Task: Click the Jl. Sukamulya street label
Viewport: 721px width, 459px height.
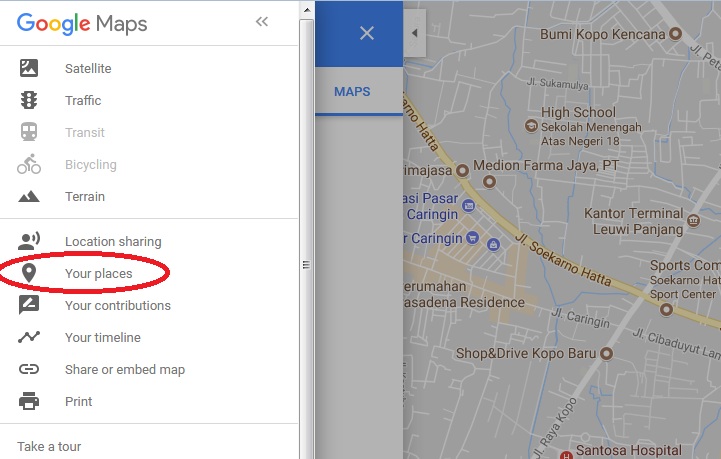Action: 557,83
